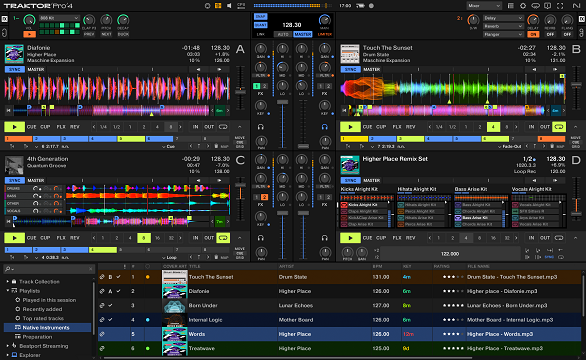The width and height of the screenshot is (586, 360).
Task: Open the Delay effect selector dropdown
Action: point(503,18)
